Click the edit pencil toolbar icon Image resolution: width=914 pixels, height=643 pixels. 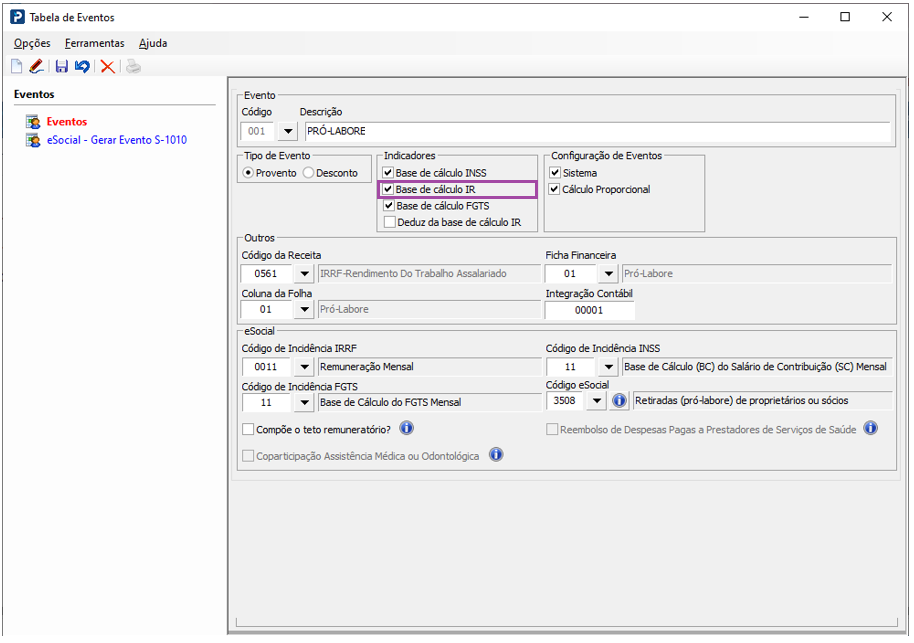37,66
